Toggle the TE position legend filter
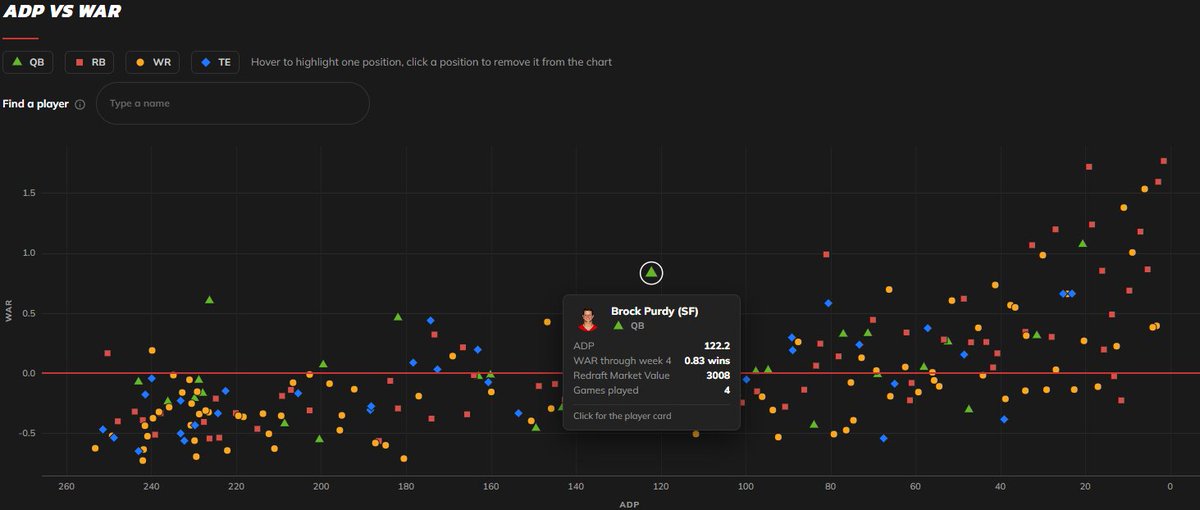The width and height of the screenshot is (1200, 510). click(216, 62)
